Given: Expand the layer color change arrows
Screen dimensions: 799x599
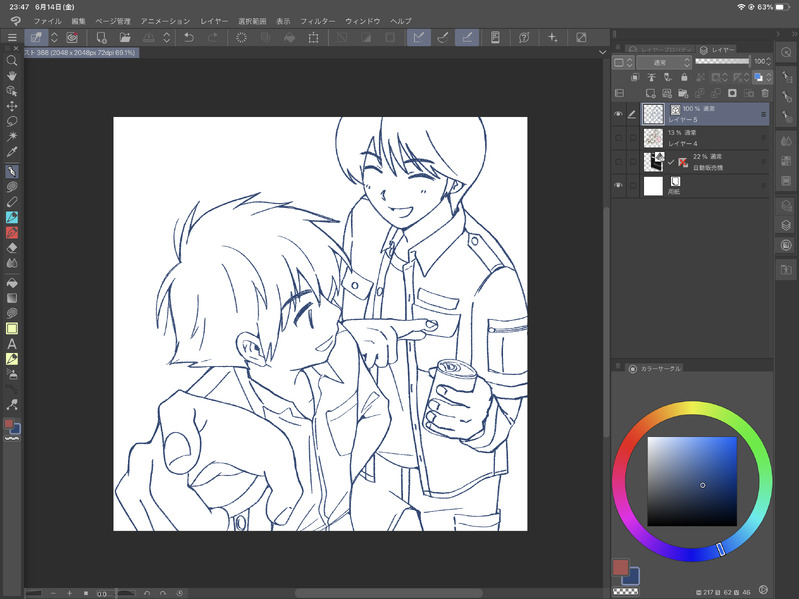Looking at the screenshot, I should pos(768,77).
